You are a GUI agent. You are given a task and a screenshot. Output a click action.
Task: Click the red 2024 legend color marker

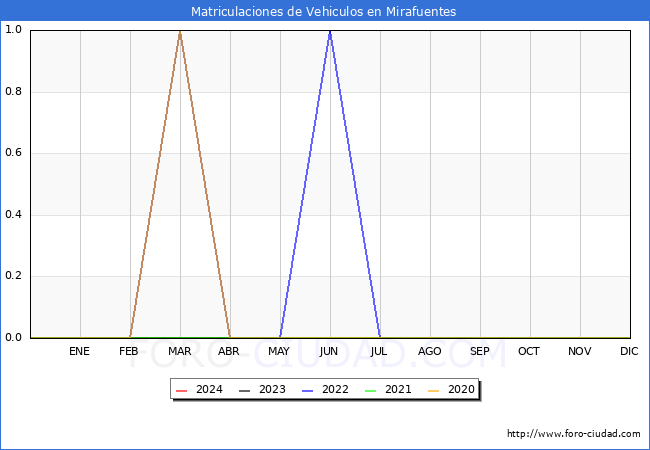click(x=182, y=391)
